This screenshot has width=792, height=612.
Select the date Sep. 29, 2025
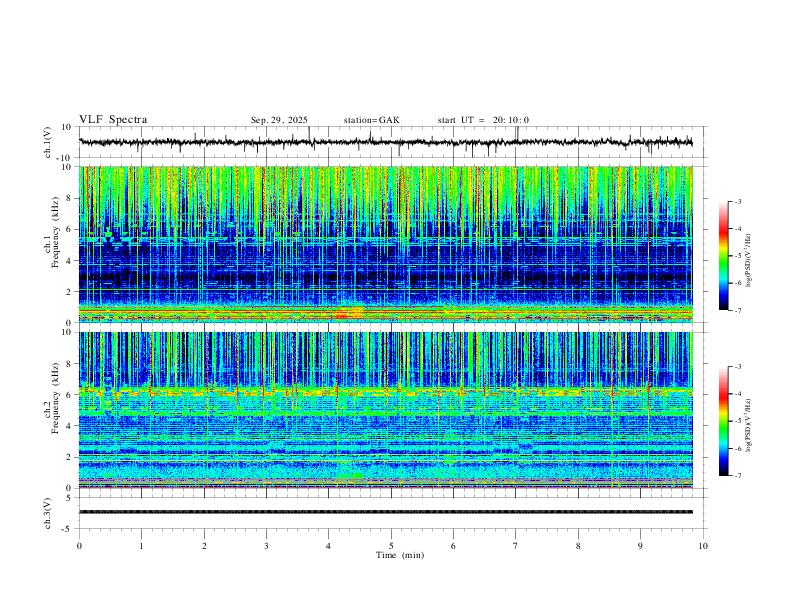click(x=279, y=120)
